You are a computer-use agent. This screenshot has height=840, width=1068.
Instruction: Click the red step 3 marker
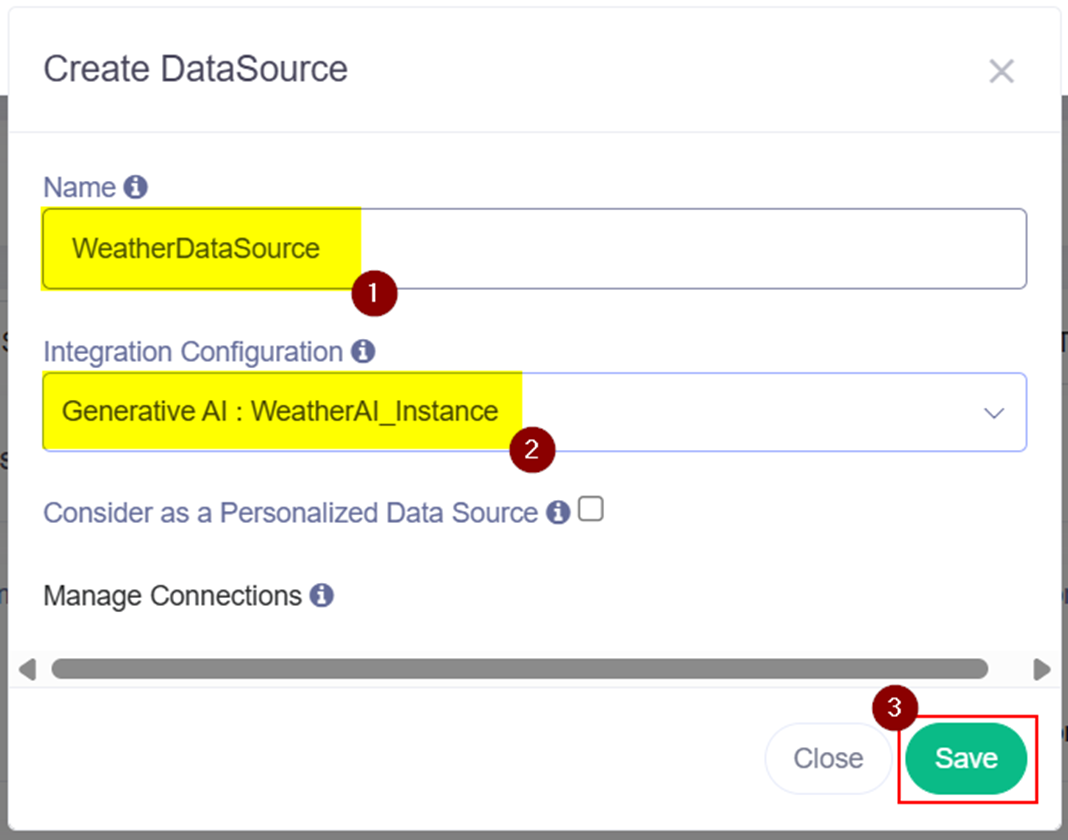895,708
